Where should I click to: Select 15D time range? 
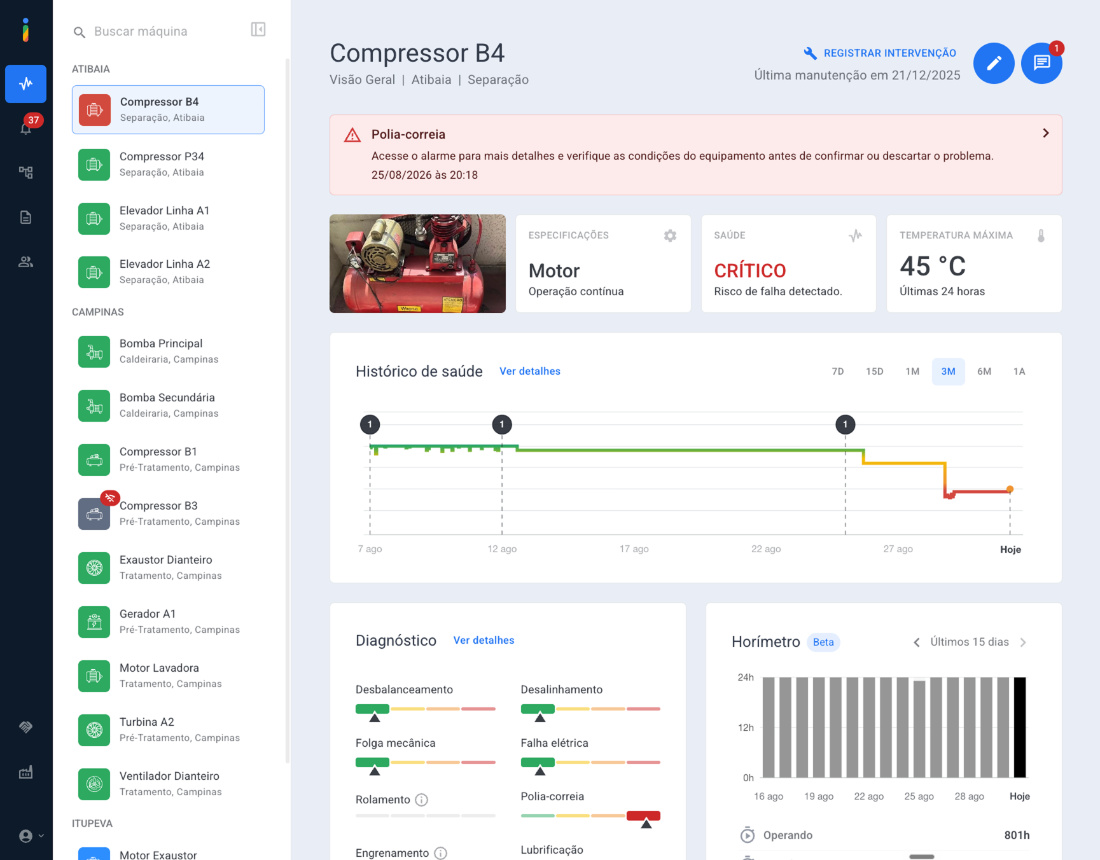[874, 372]
